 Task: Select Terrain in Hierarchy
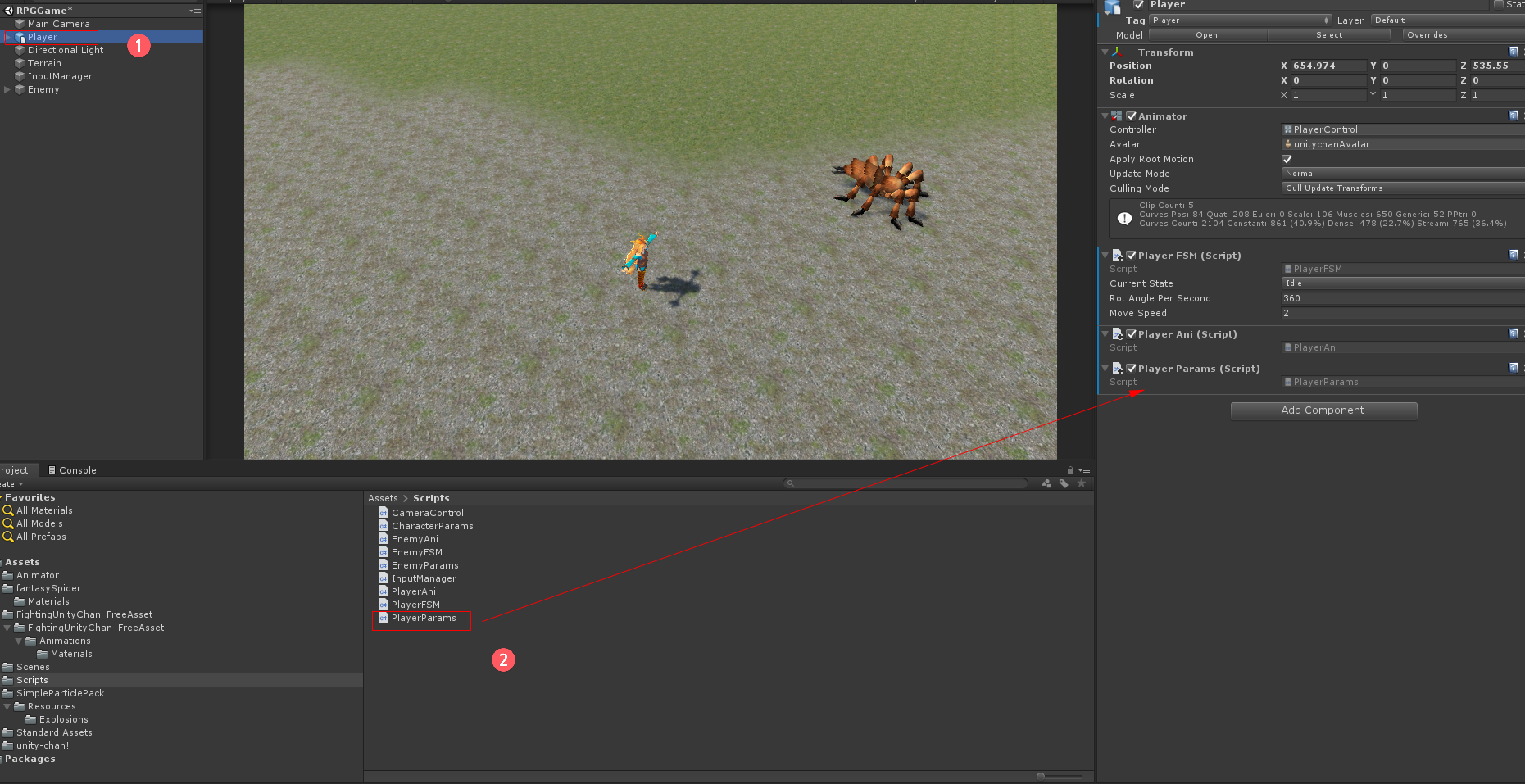click(44, 63)
